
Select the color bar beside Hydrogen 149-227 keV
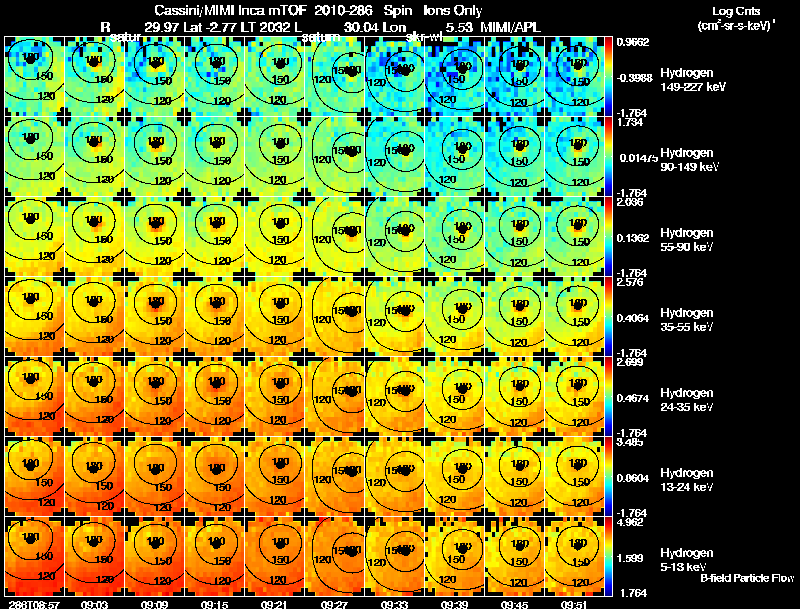(x=608, y=77)
